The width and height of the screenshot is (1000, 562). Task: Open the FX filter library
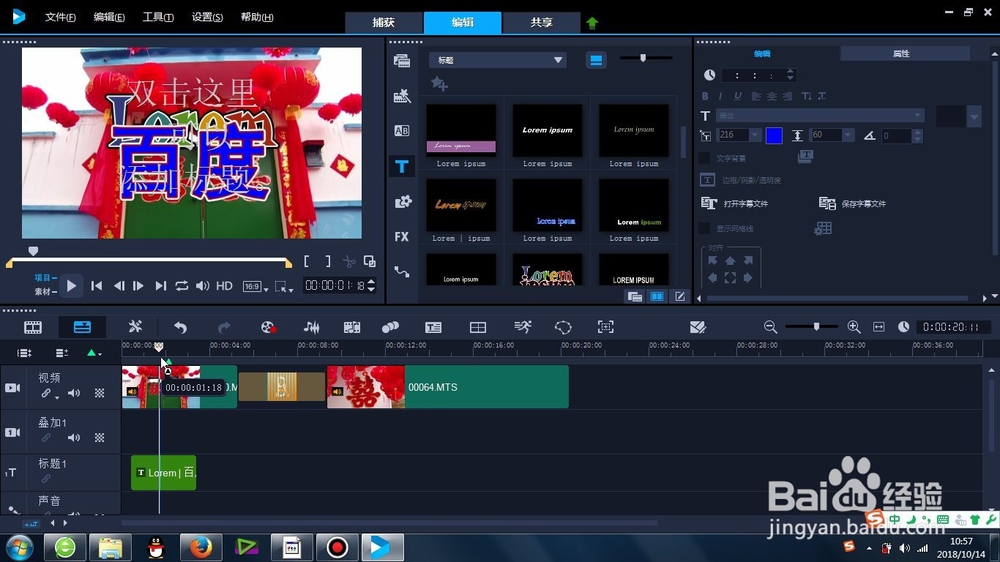pyautogui.click(x=401, y=237)
